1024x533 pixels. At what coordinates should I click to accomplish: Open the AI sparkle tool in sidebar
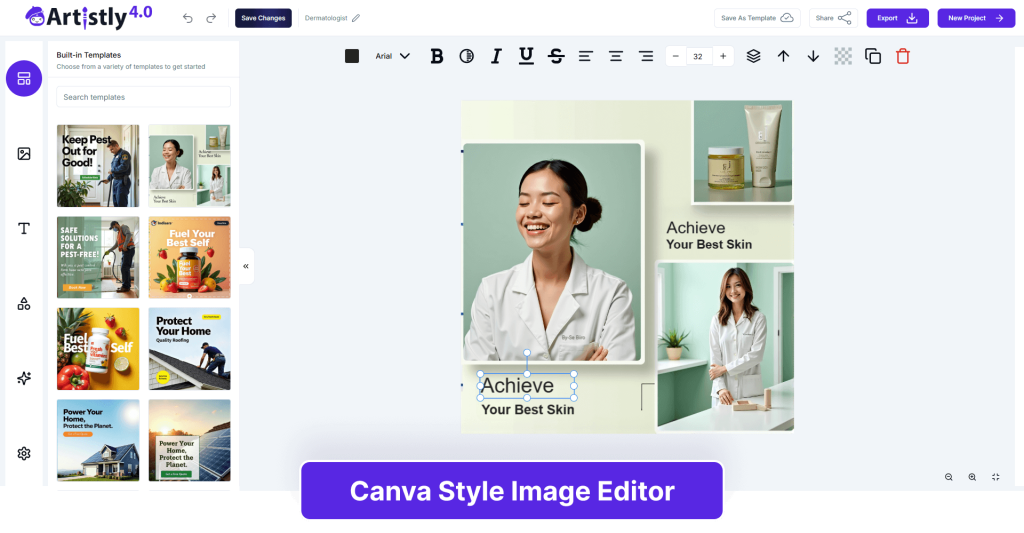(x=24, y=378)
